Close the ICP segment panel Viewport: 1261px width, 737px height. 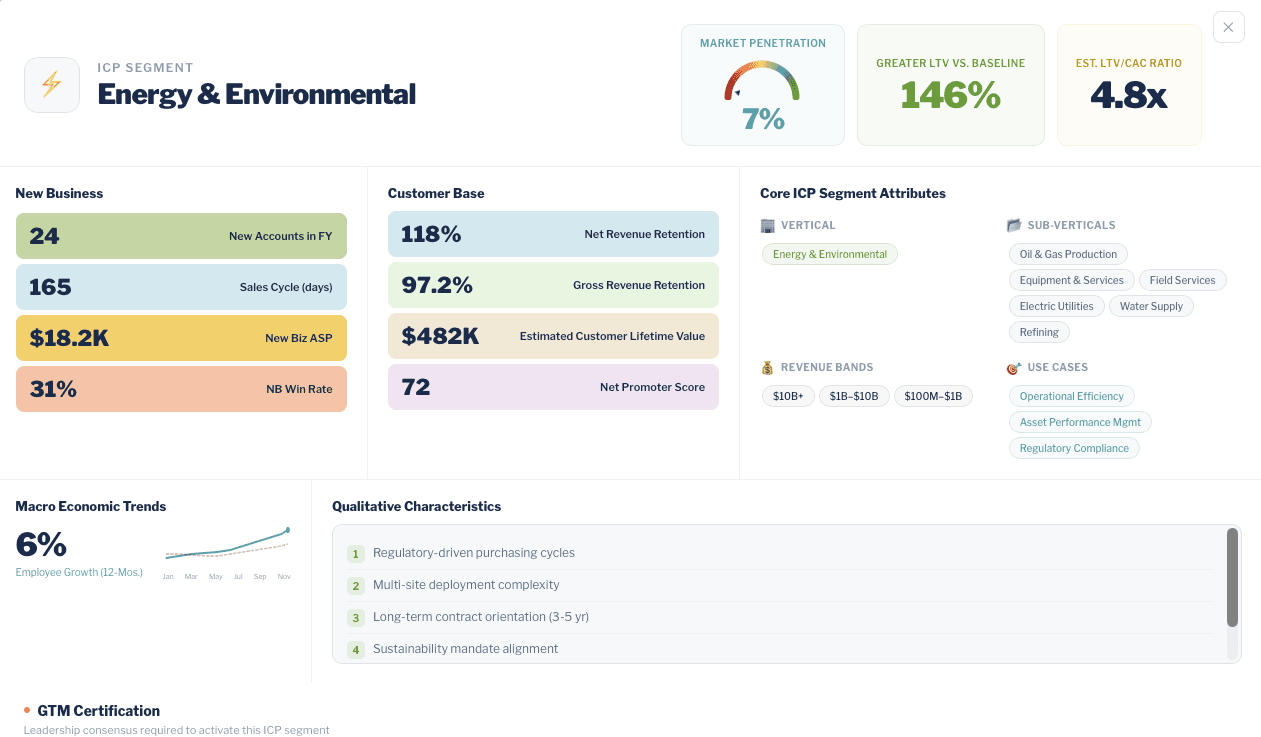coord(1228,27)
